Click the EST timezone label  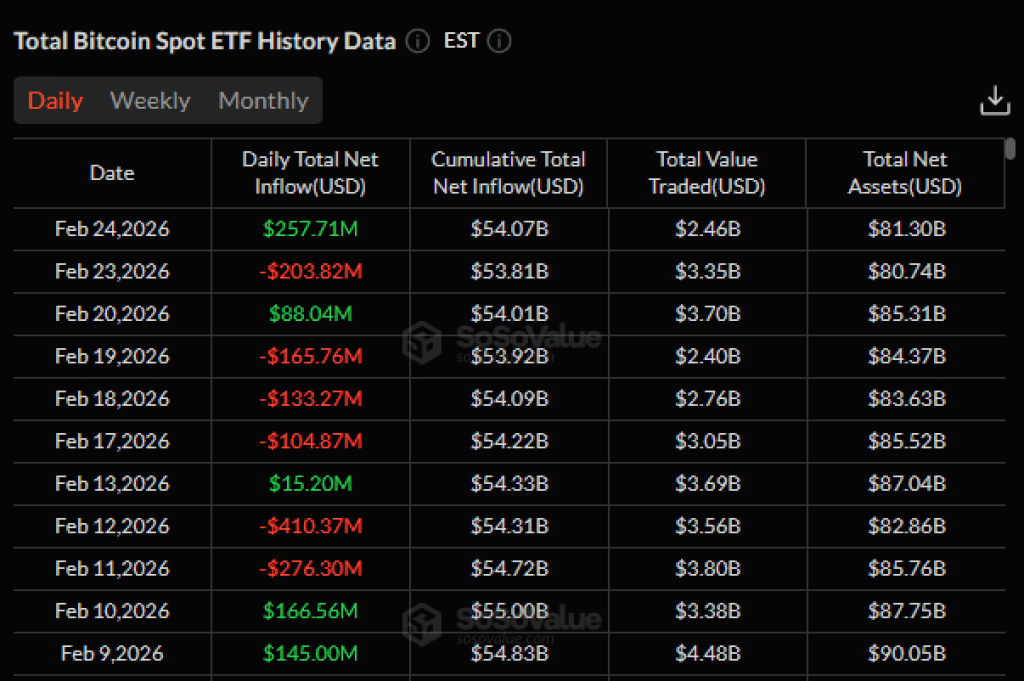coord(461,40)
